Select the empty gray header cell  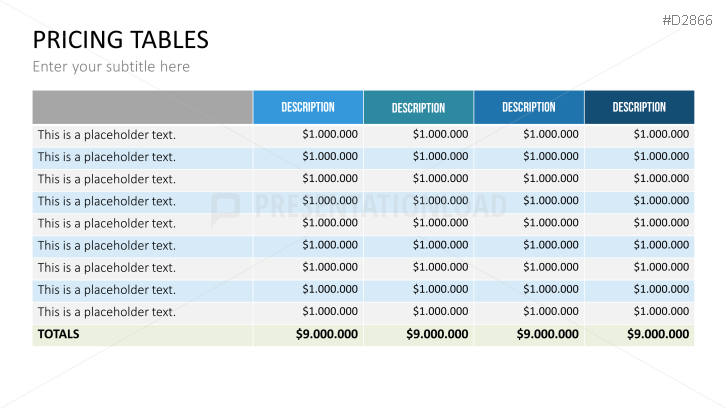142,107
